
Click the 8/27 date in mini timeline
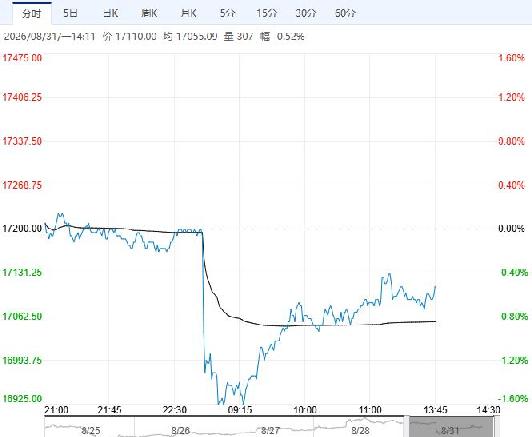coord(270,431)
